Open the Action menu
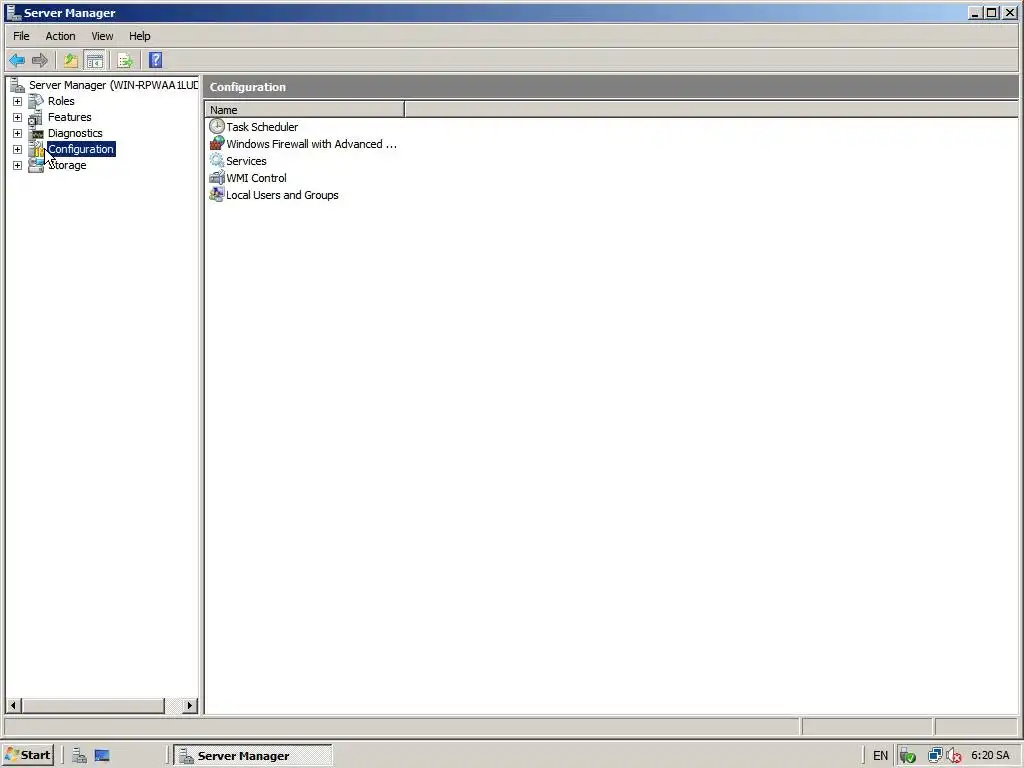Image resolution: width=1024 pixels, height=768 pixels. (60, 36)
